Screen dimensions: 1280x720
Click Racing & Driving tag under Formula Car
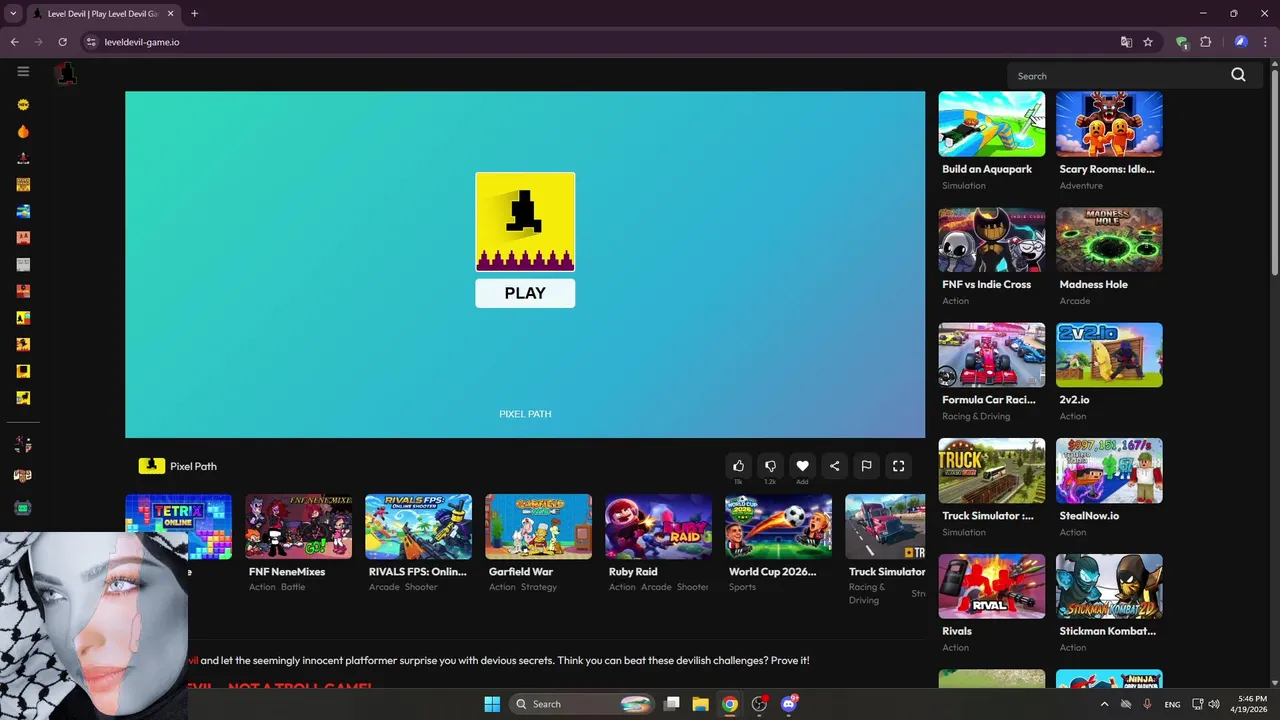pyautogui.click(x=976, y=416)
